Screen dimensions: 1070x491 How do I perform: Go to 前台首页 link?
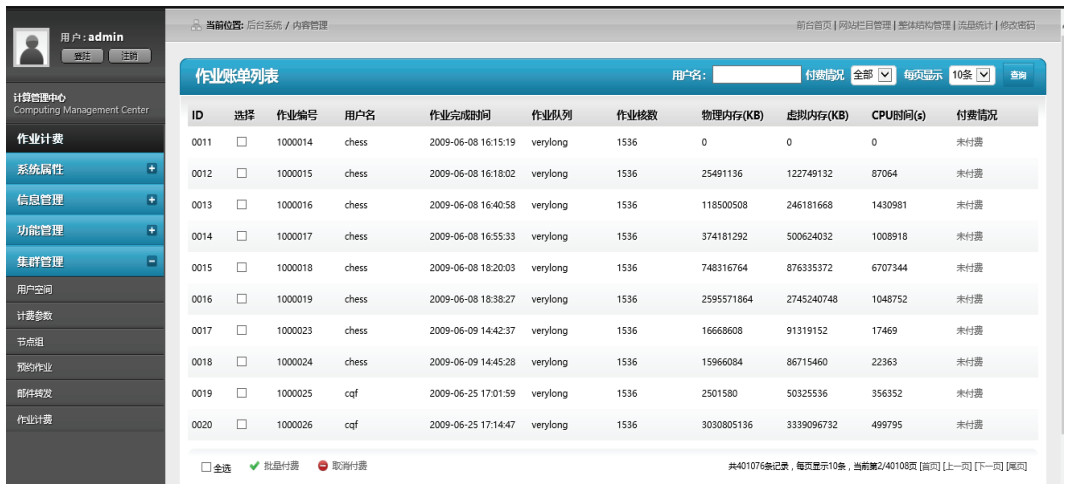click(x=814, y=25)
